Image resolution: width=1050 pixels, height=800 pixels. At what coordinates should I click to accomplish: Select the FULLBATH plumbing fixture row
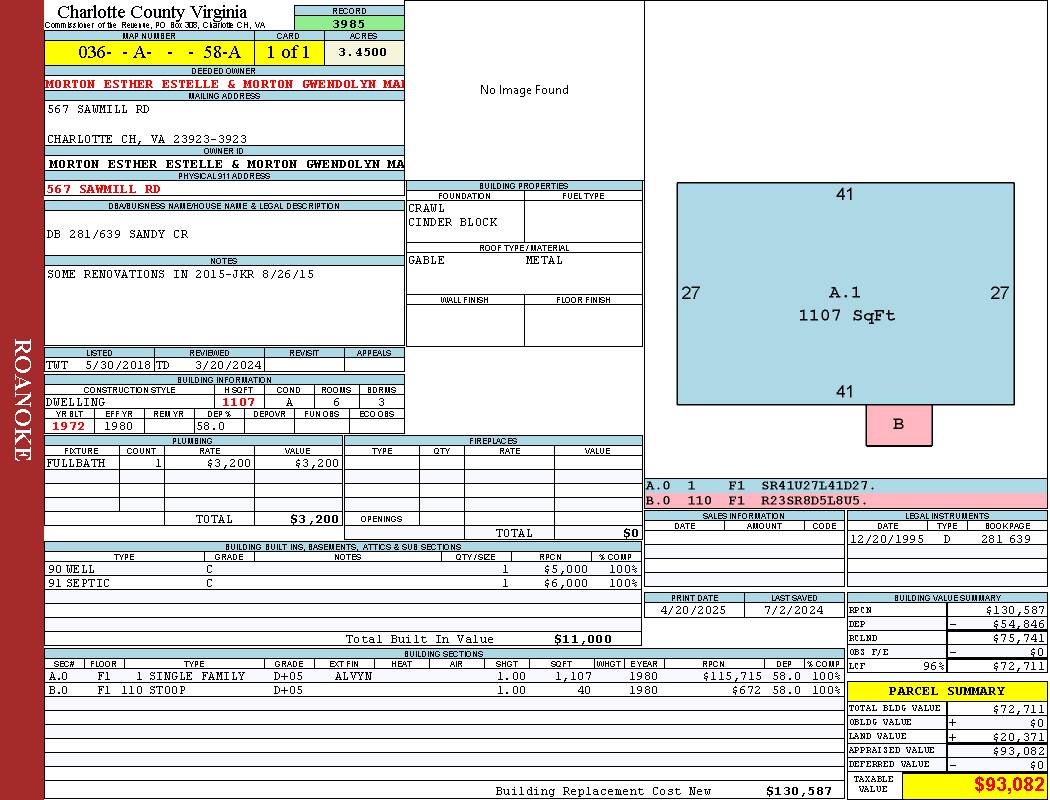click(193, 464)
